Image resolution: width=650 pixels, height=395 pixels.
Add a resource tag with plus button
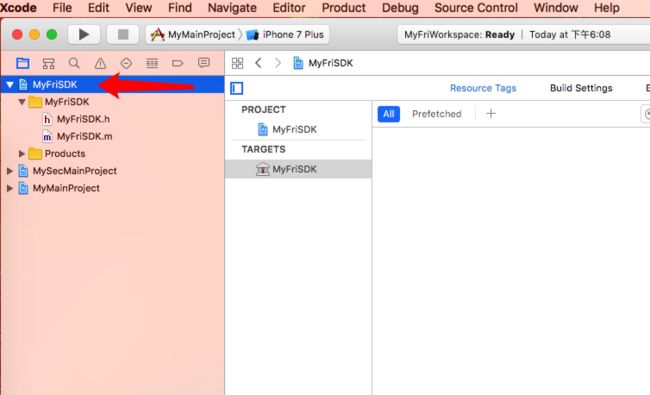point(491,114)
